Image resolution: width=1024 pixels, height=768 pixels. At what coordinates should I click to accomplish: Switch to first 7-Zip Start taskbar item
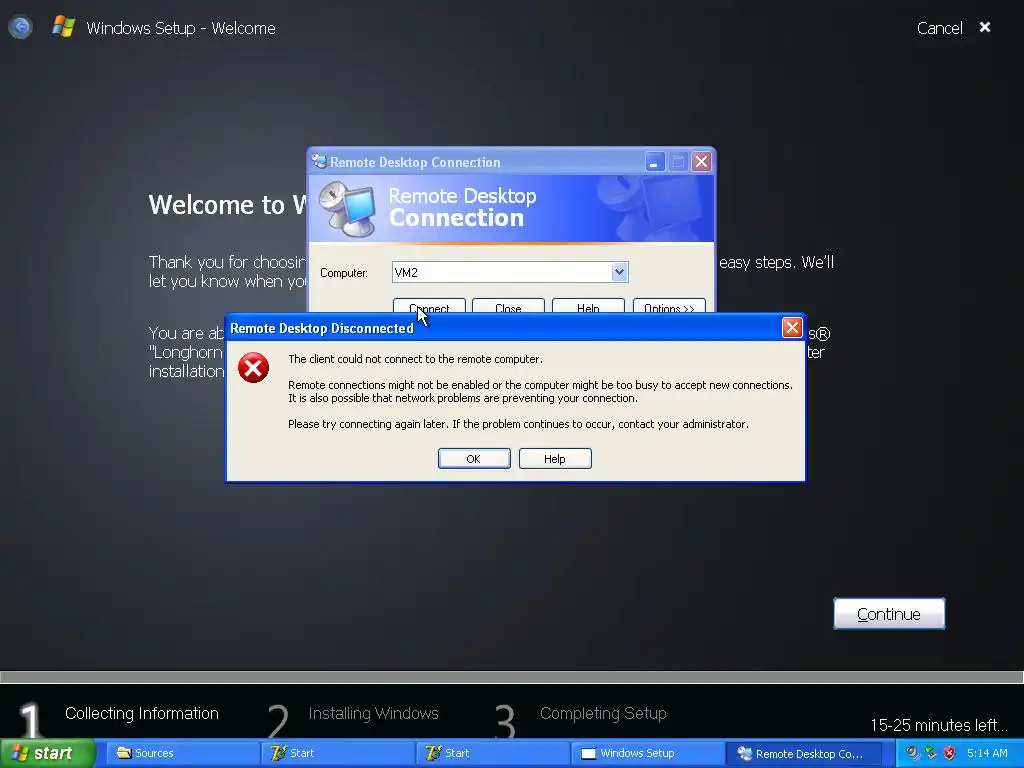click(x=338, y=753)
